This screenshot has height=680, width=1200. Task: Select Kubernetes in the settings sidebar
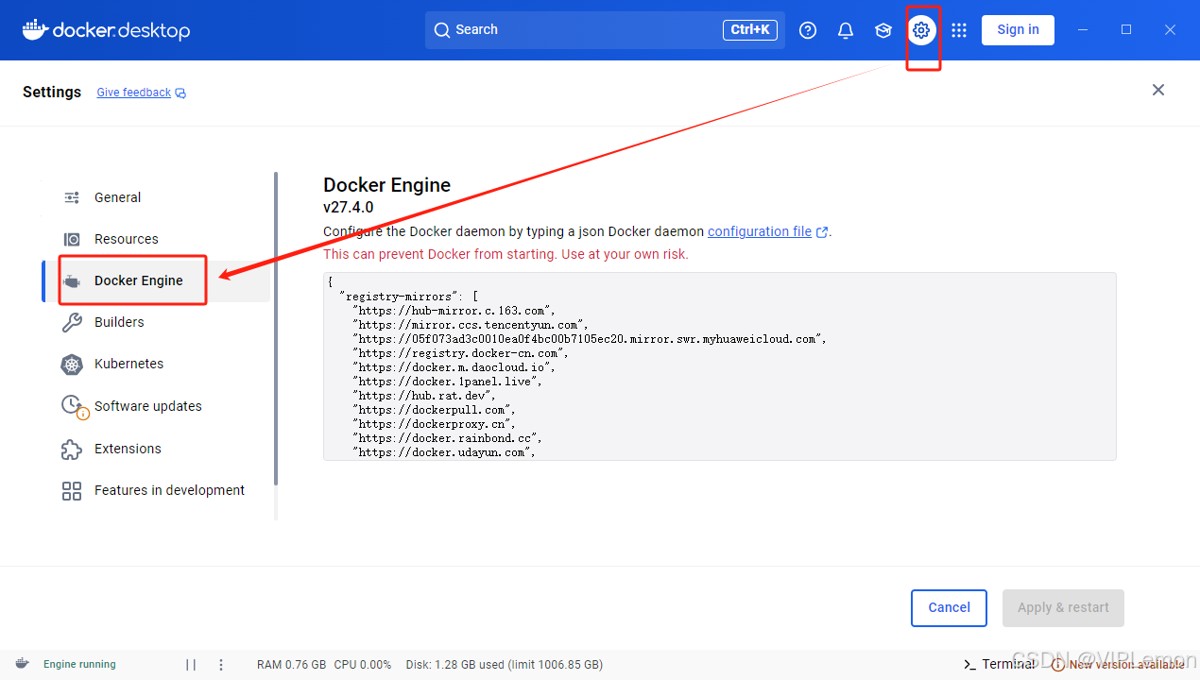[128, 364]
